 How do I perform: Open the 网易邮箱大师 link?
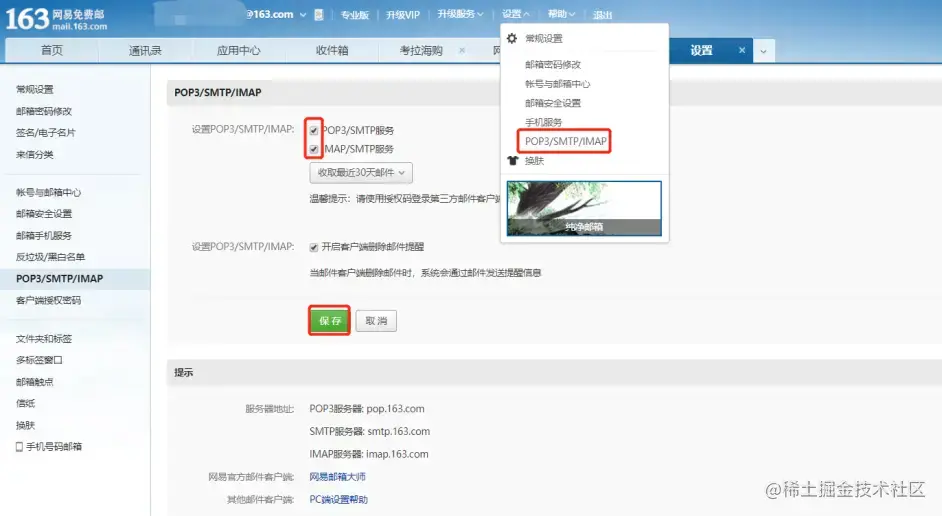click(x=337, y=477)
